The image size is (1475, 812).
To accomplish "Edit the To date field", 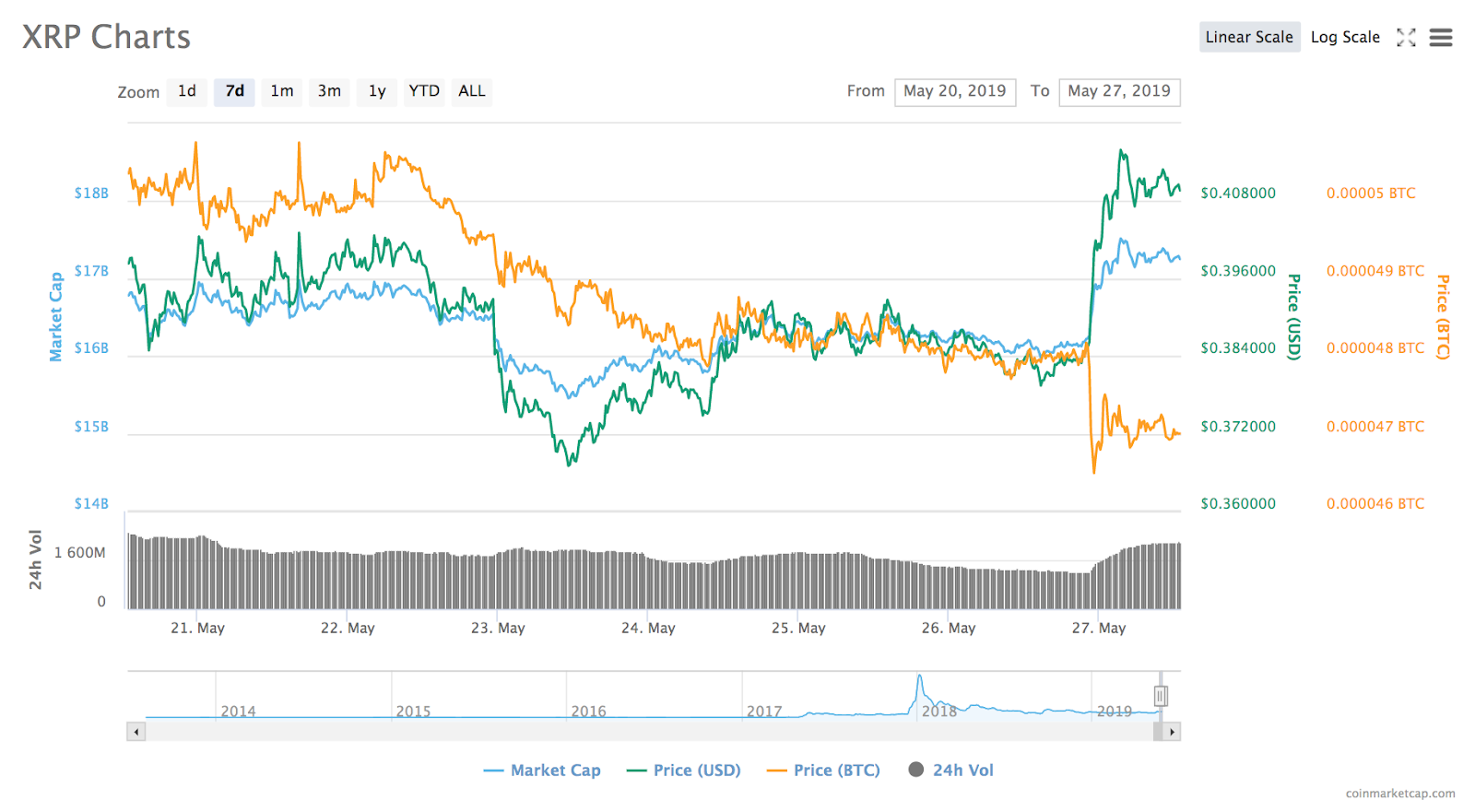I will pos(1119,91).
